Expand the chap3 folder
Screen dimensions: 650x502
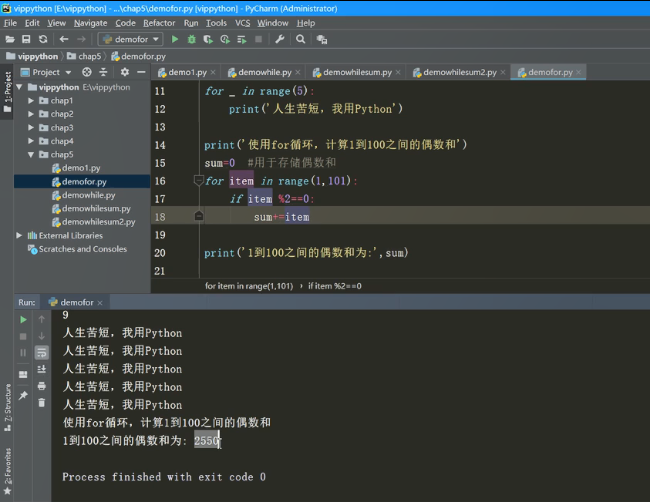pos(31,128)
